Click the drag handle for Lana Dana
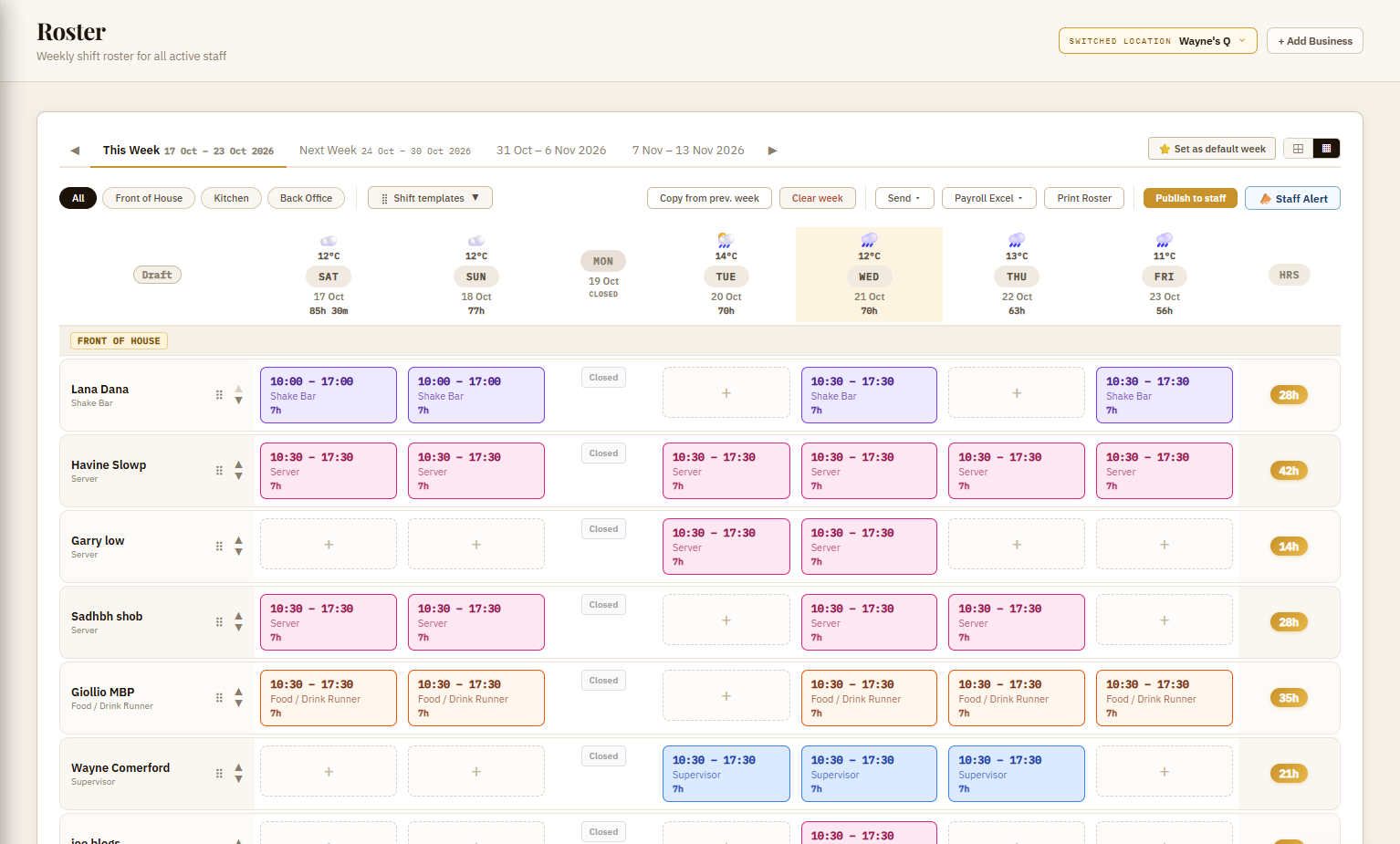Image resolution: width=1400 pixels, height=844 pixels. [219, 395]
